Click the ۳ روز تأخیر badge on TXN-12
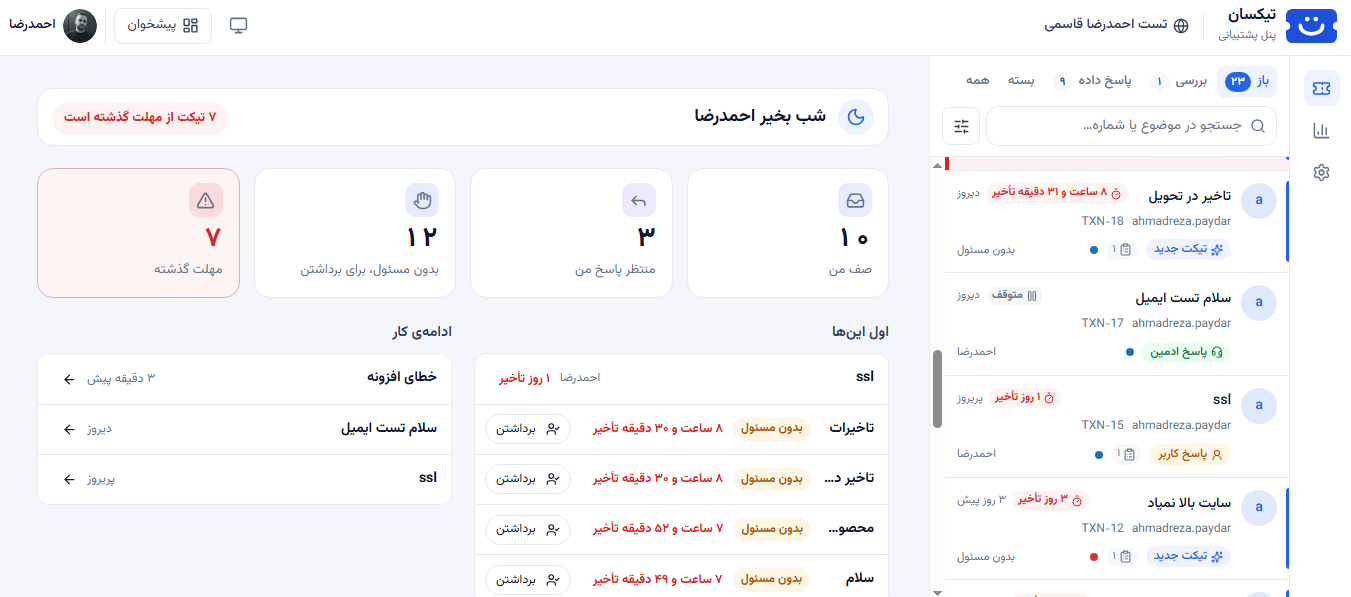The width and height of the screenshot is (1351, 597). pos(1050,499)
